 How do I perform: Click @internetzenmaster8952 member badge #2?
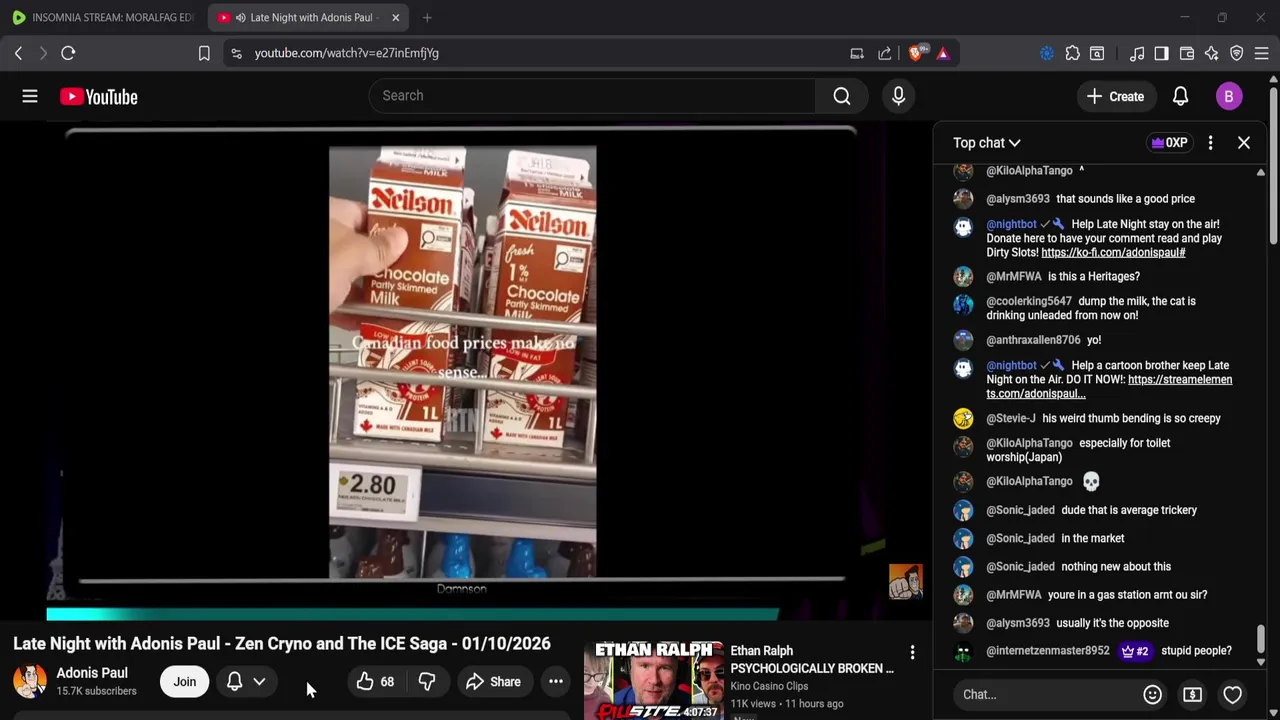[1134, 651]
